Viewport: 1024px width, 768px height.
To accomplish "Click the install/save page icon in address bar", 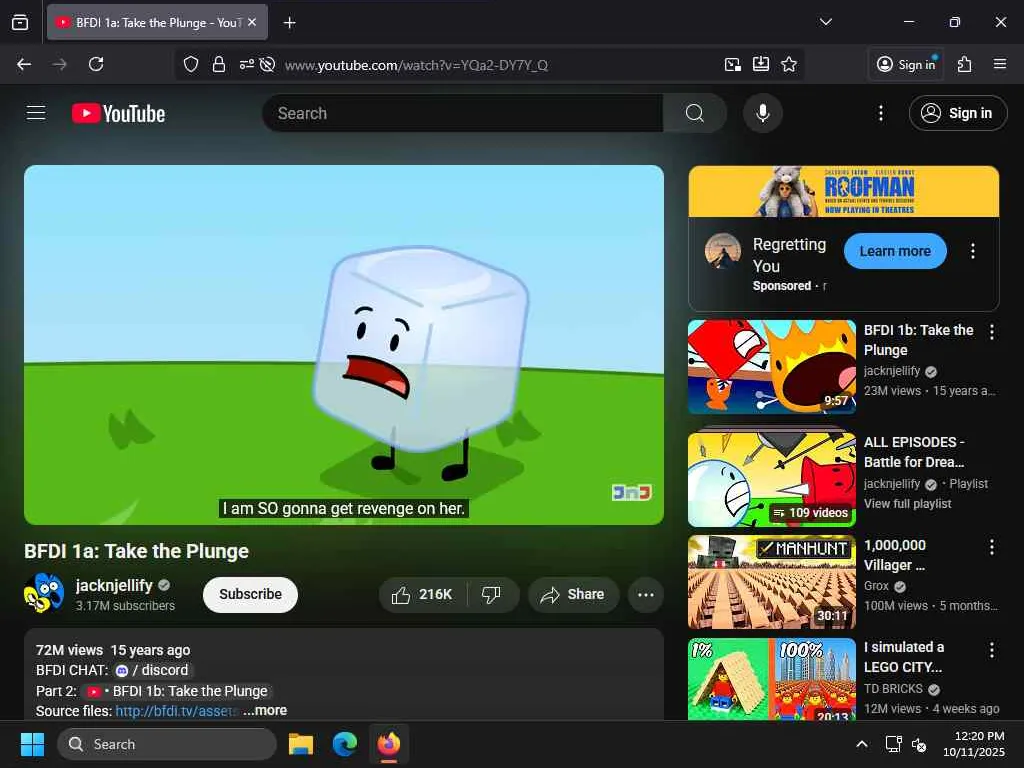I will tap(761, 64).
